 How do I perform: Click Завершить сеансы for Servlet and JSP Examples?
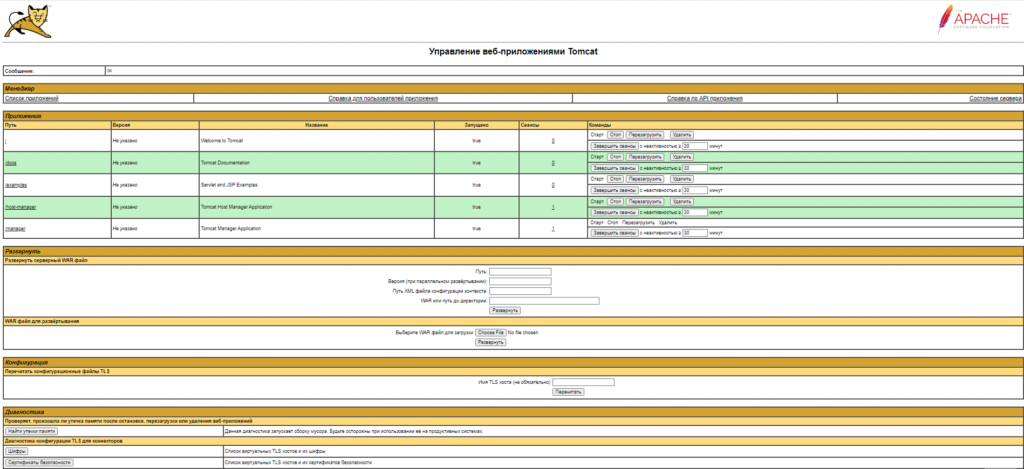point(614,191)
